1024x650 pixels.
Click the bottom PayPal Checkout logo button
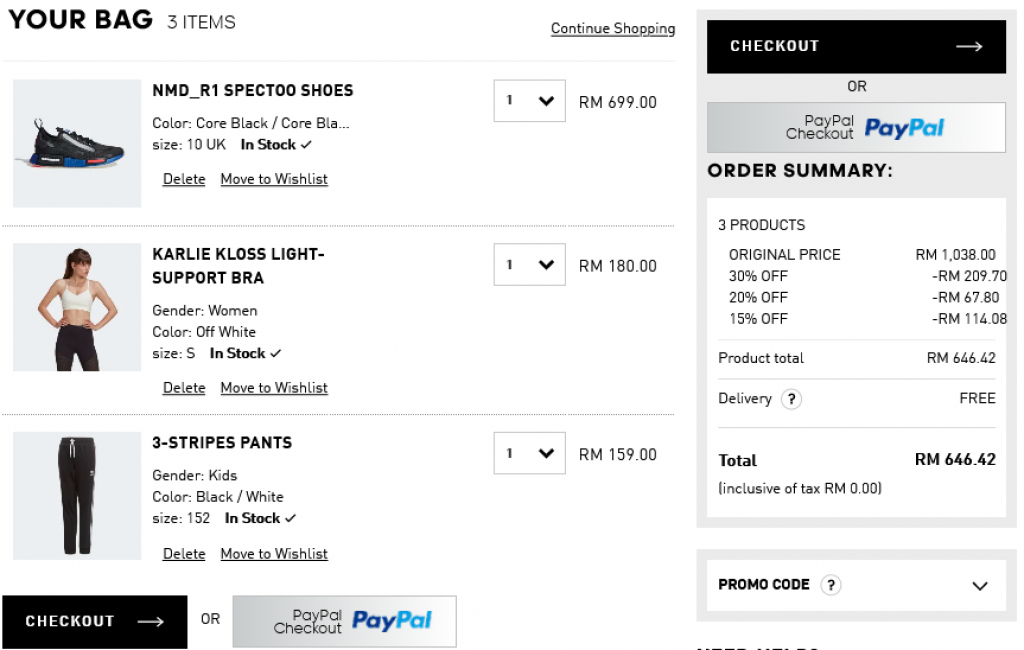click(x=344, y=621)
